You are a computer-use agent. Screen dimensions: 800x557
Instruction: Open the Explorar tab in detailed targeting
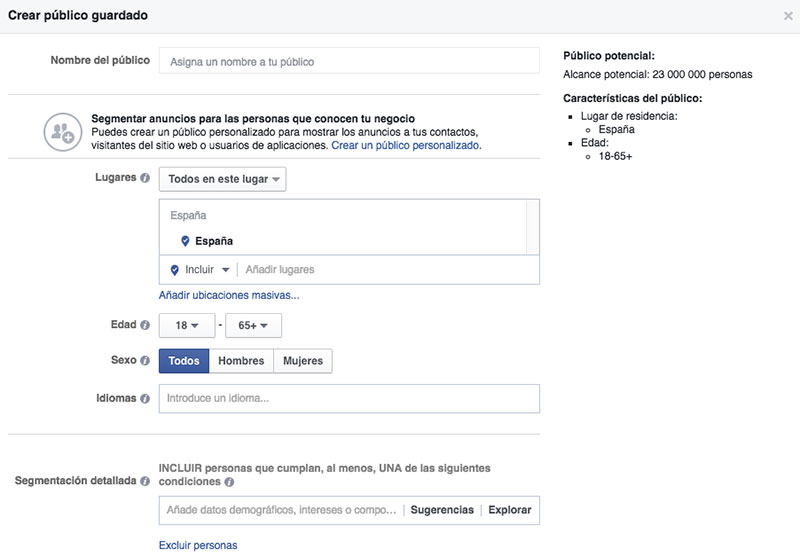click(x=510, y=510)
